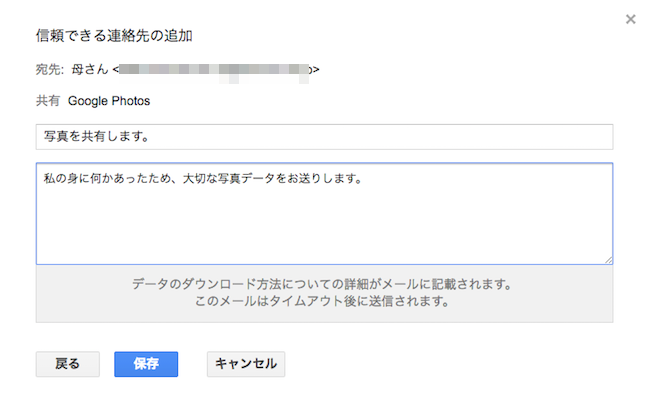Close the dialog with the X icon
This screenshot has width=650, height=404.
pyautogui.click(x=630, y=19)
